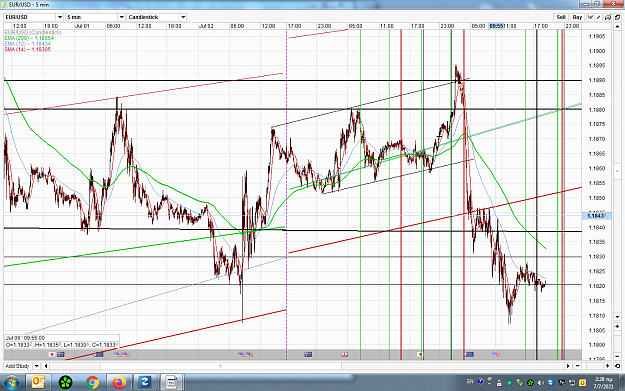Click the Australia flag event near dashed line
This screenshot has height=391, width=625.
(308, 354)
